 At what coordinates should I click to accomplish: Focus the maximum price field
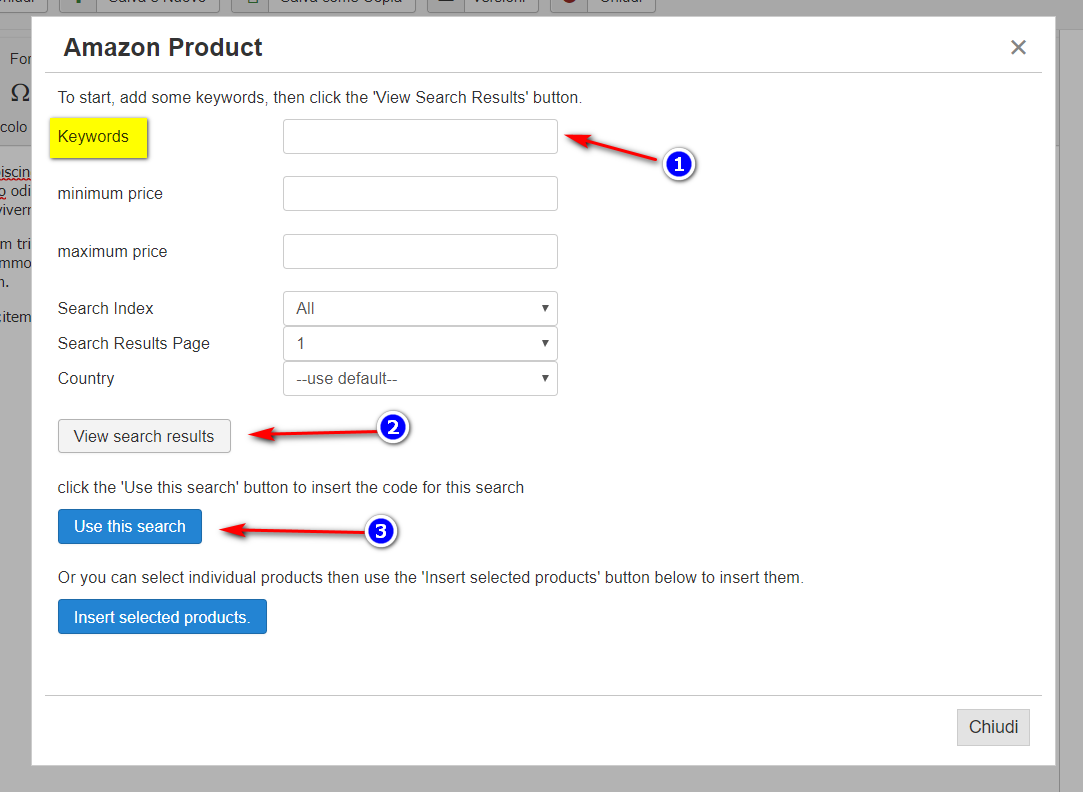[x=420, y=251]
